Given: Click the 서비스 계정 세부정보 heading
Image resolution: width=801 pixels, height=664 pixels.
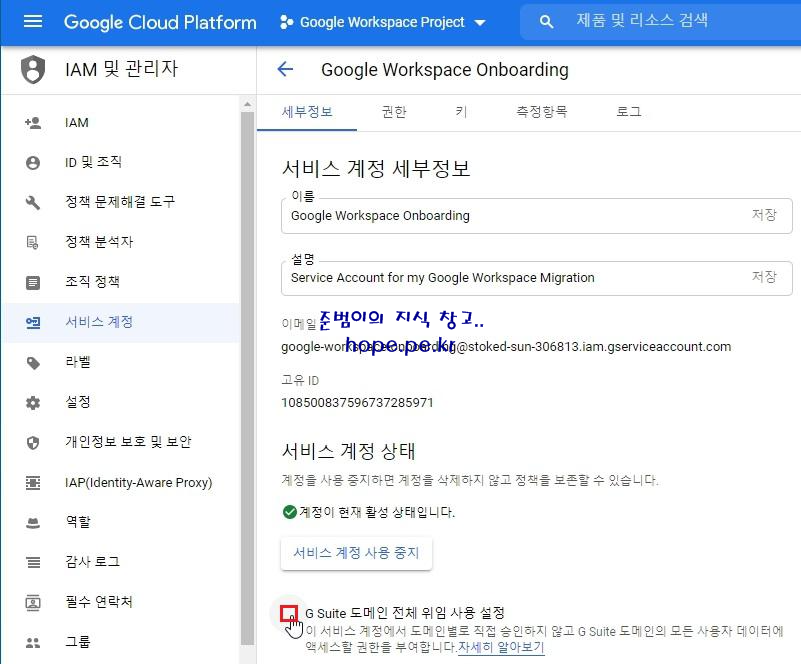Looking at the screenshot, I should click(376, 169).
